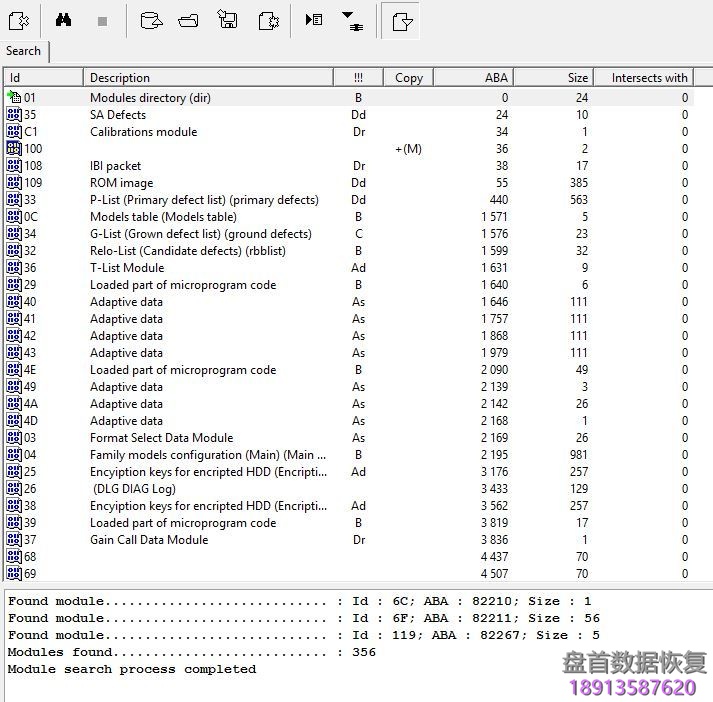Toggle the document filter toolbar button
The width and height of the screenshot is (713, 702).
coord(401,20)
